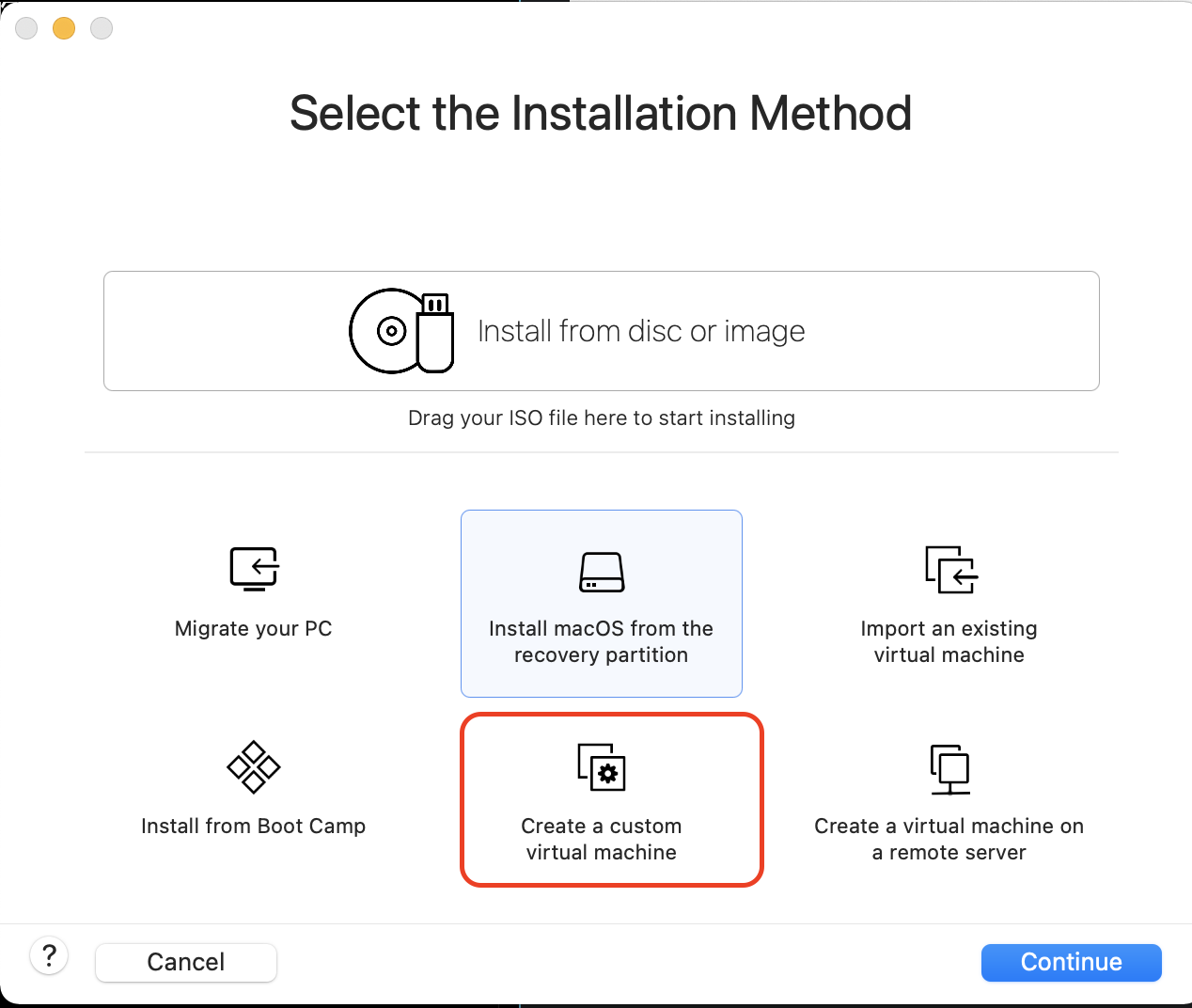Click the optical disc icon
Viewport: 1192px width, 1008px height.
[384, 331]
